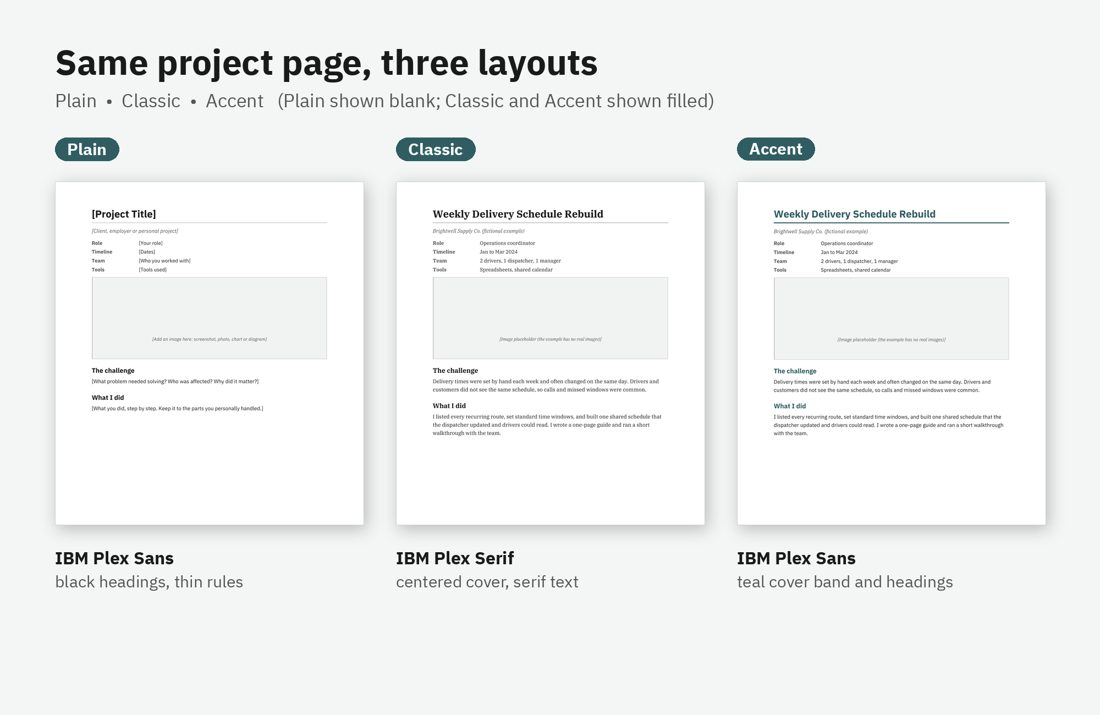Click 'teal cover band and headings' description
1100x715 pixels.
click(845, 582)
